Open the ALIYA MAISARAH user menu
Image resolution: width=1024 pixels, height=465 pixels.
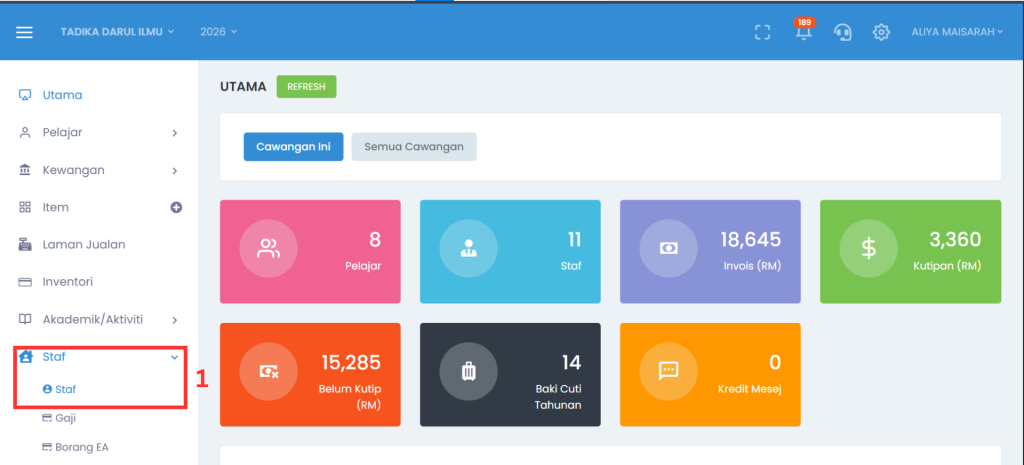pyautogui.click(x=957, y=31)
